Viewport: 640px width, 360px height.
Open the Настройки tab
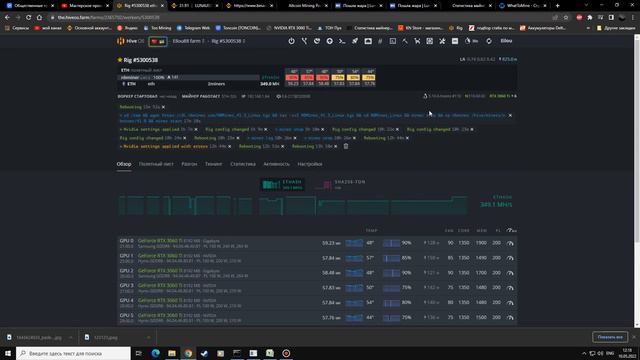[310, 164]
